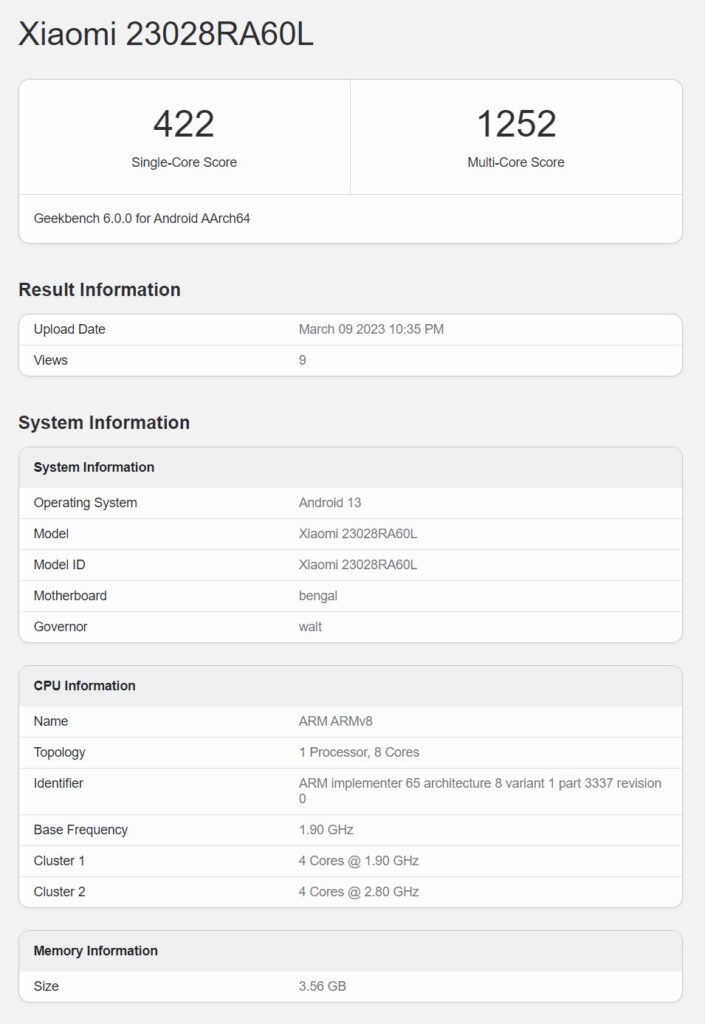The image size is (705, 1024).
Task: Select the ARM implementer 65 identifier value
Action: pos(480,791)
